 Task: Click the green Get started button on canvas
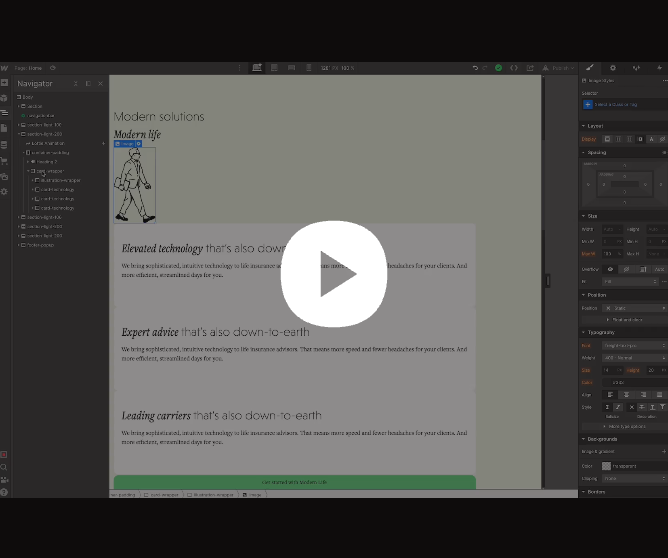pyautogui.click(x=294, y=482)
